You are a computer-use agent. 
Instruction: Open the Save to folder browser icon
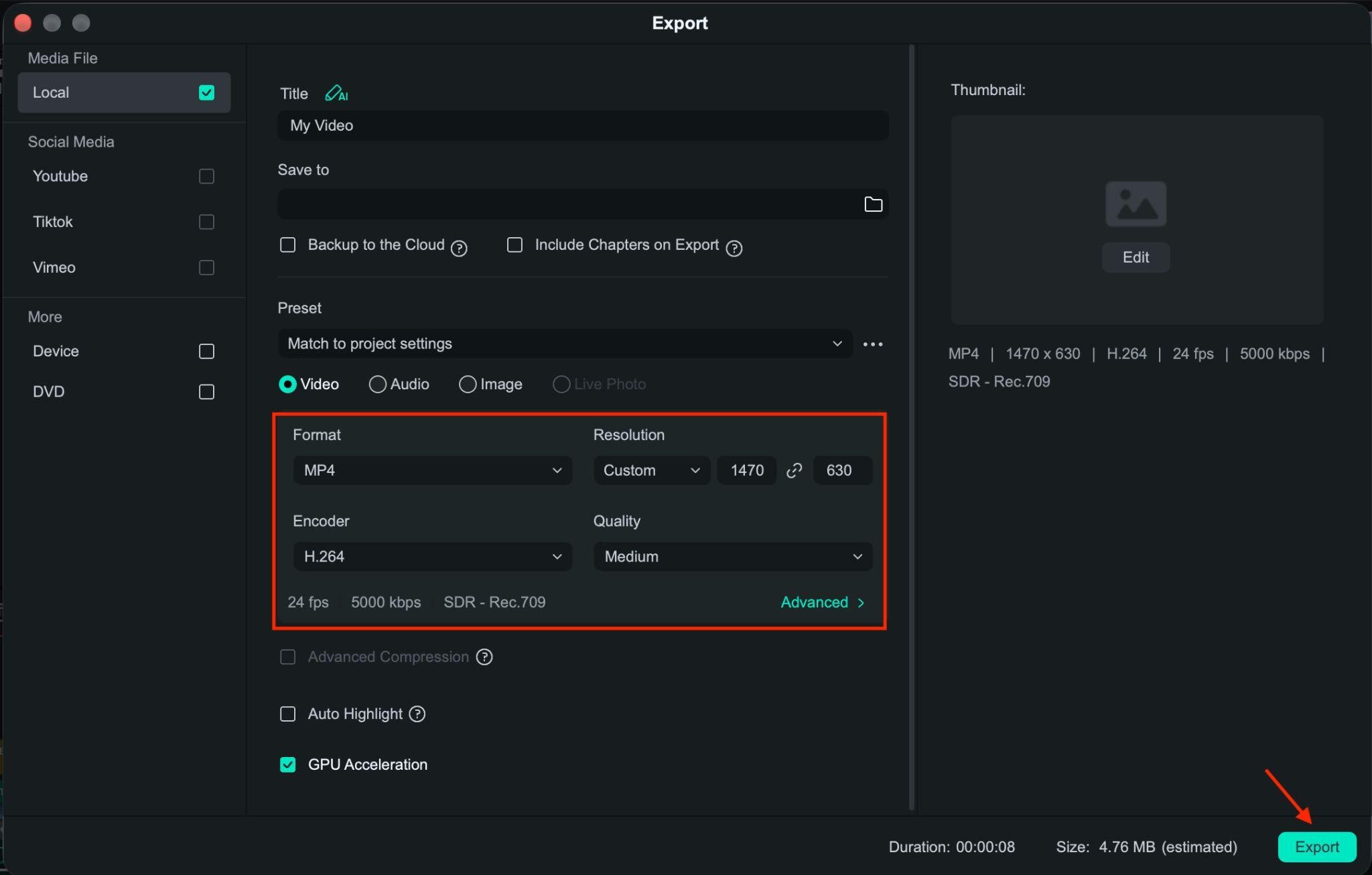click(x=873, y=204)
